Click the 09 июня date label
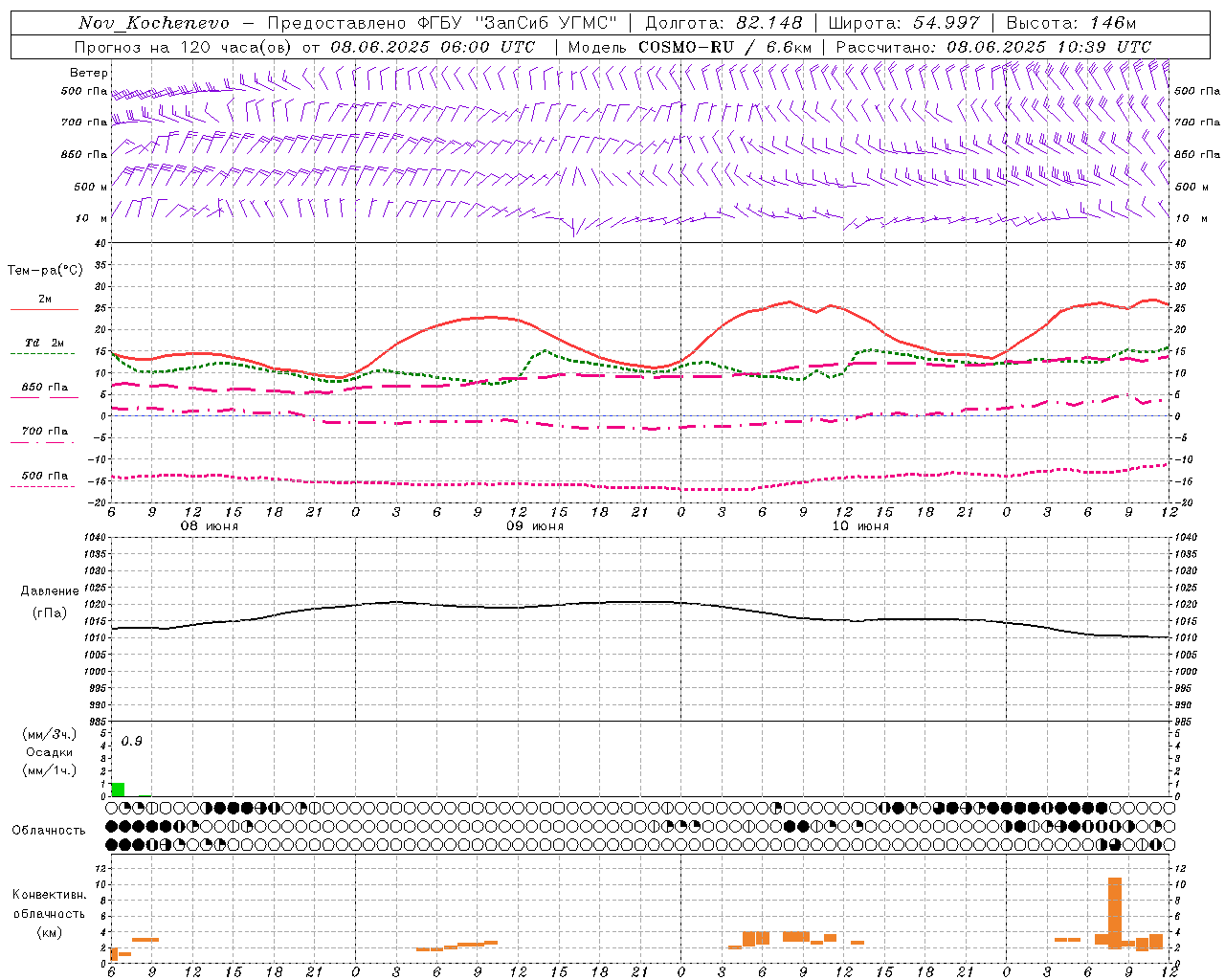 (x=535, y=526)
